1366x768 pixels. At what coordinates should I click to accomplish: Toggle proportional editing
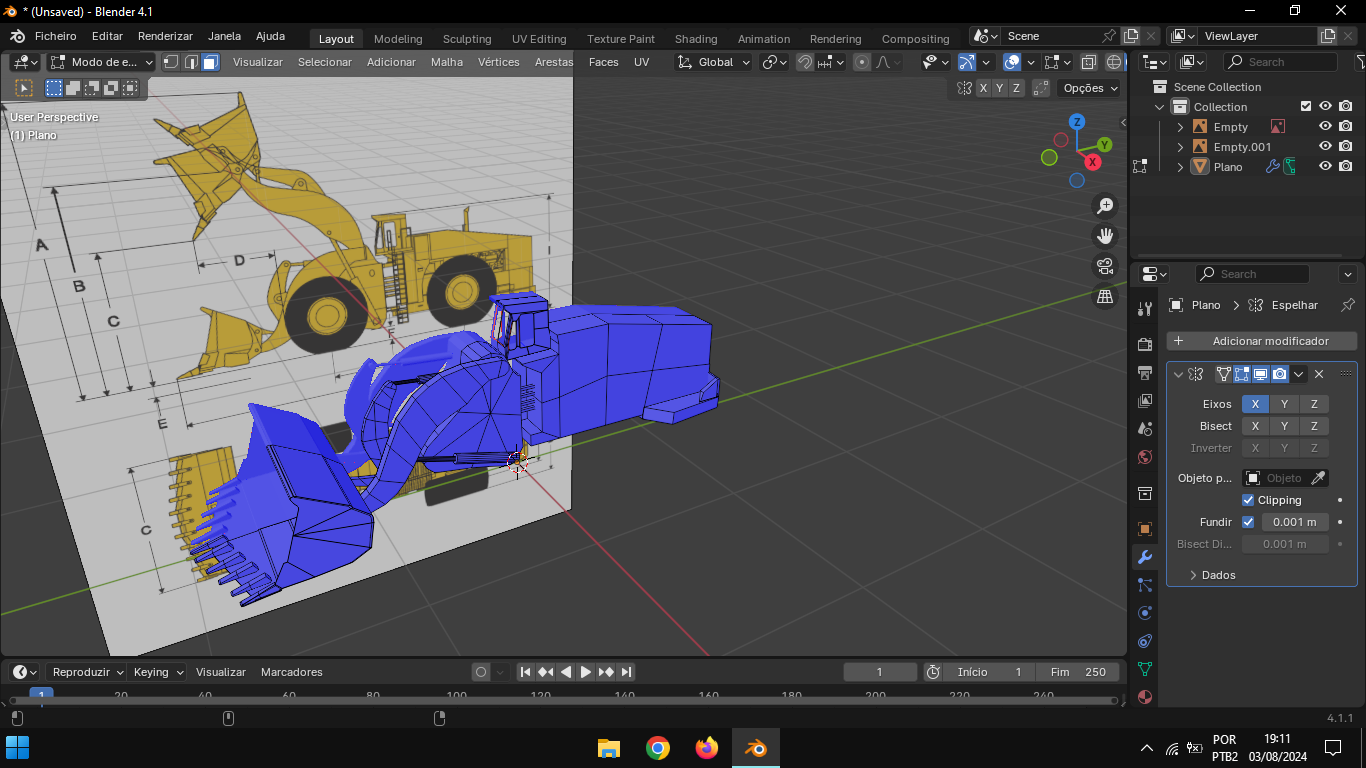click(862, 62)
